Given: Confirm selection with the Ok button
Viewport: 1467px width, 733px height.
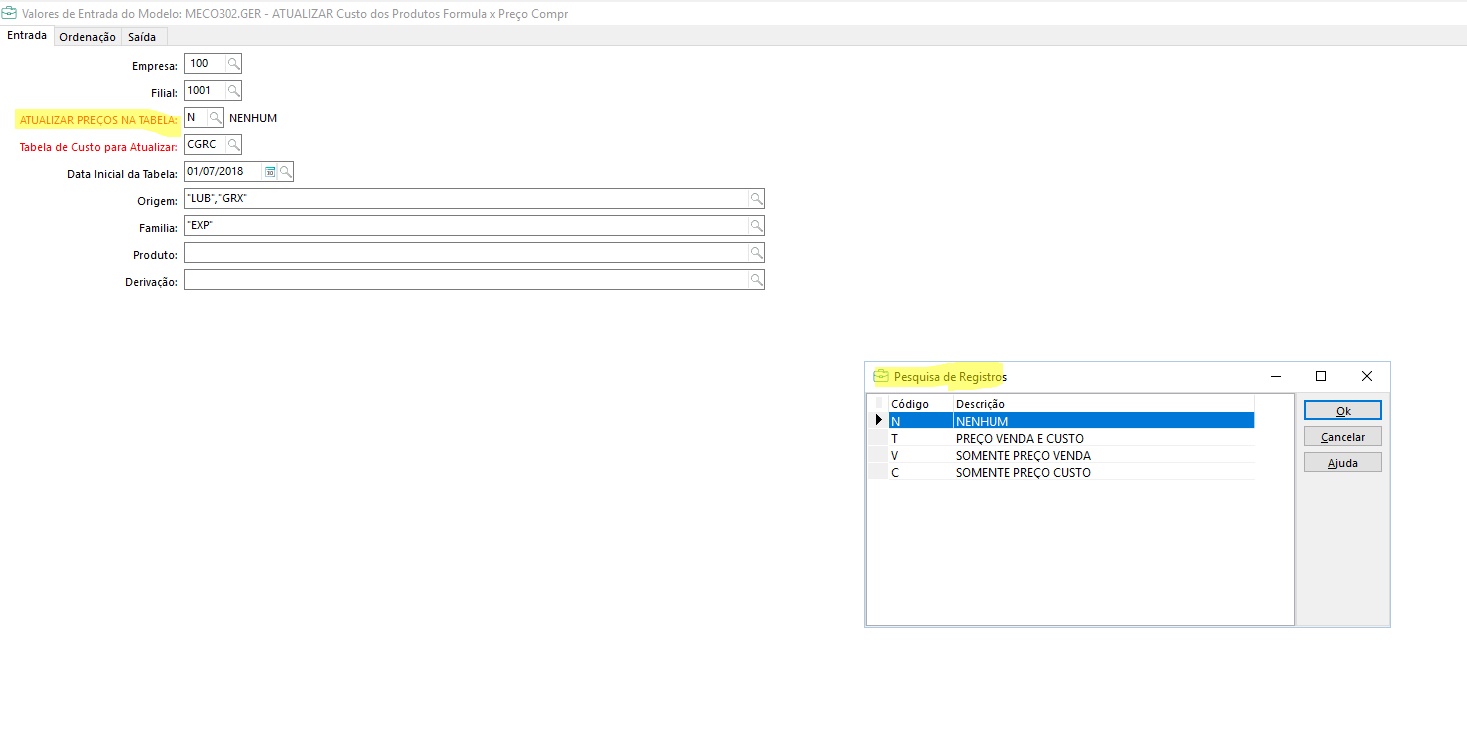Looking at the screenshot, I should point(1343,411).
